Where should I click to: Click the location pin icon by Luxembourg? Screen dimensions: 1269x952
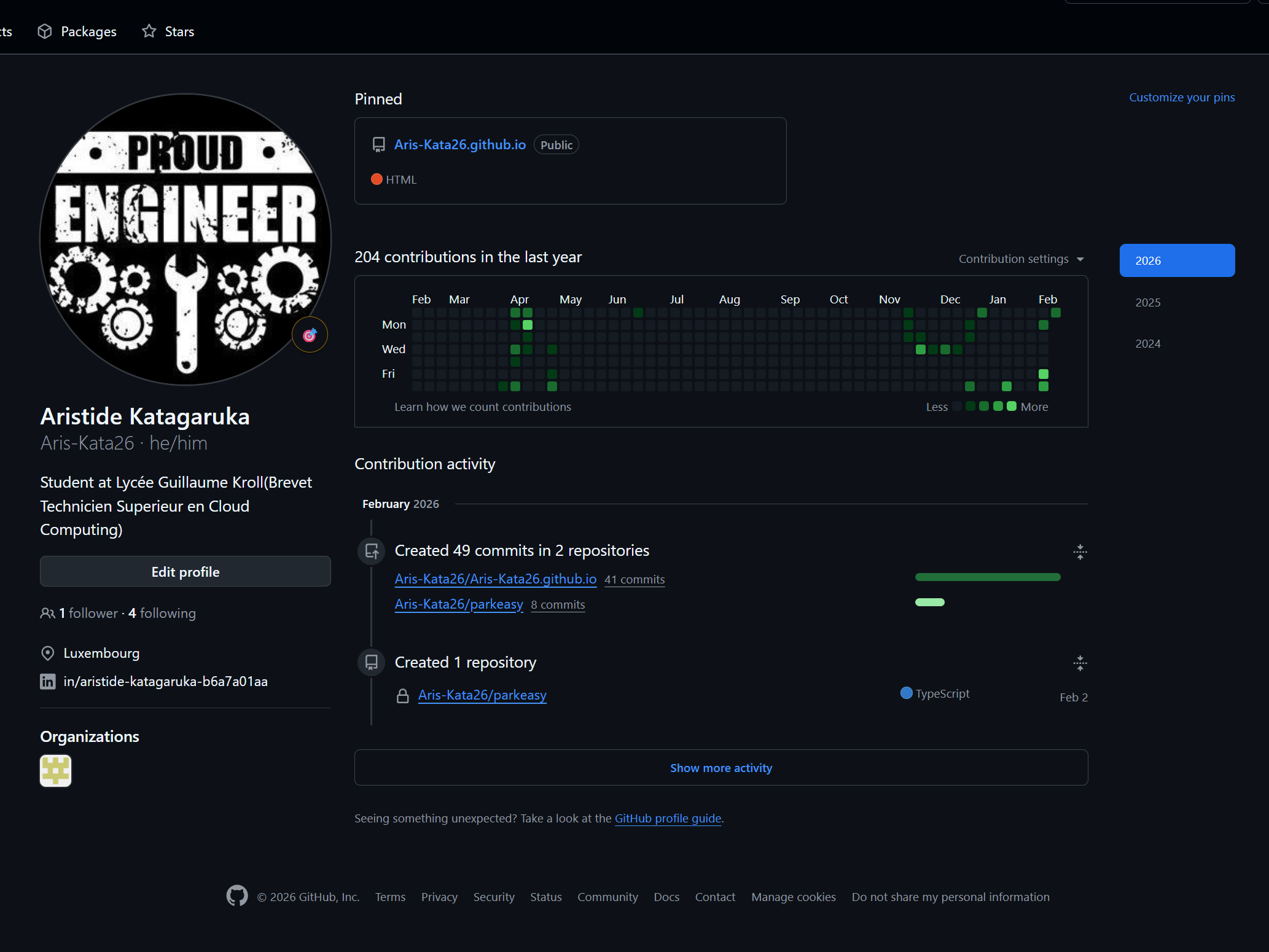[47, 653]
